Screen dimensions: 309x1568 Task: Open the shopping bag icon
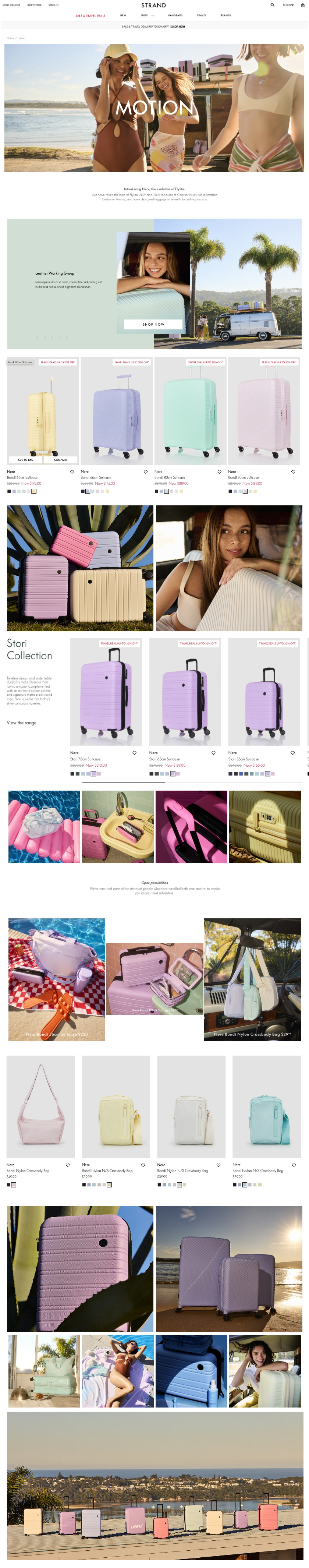303,5
